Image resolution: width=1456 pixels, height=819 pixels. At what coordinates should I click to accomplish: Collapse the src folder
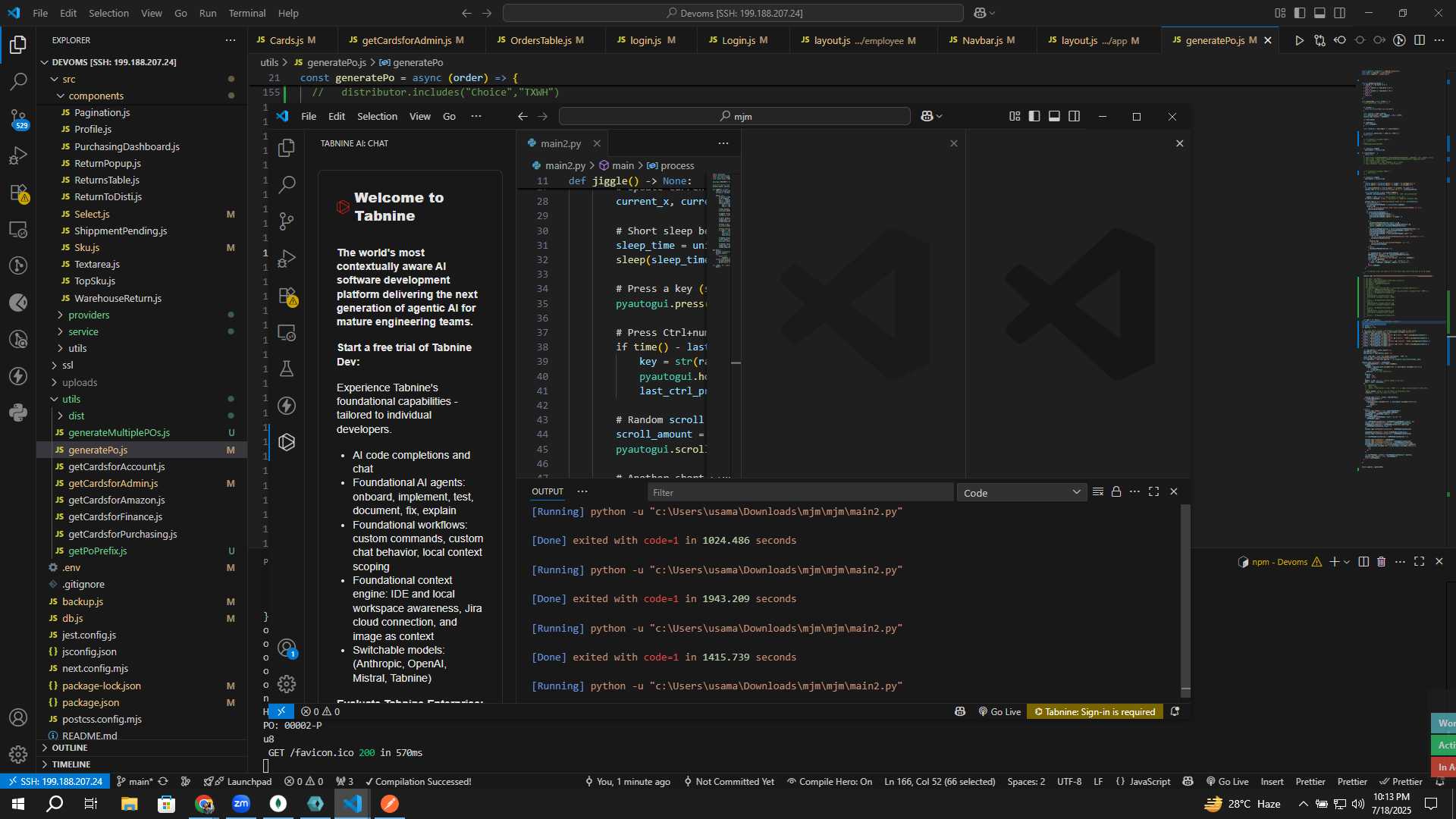tap(68, 79)
